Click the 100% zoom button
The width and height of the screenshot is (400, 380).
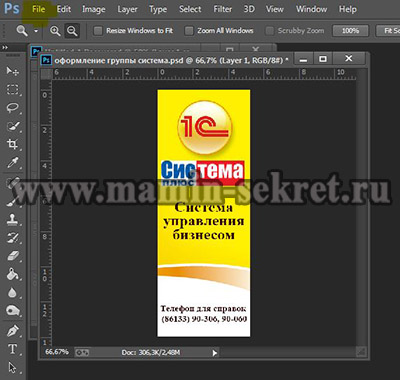(x=350, y=31)
